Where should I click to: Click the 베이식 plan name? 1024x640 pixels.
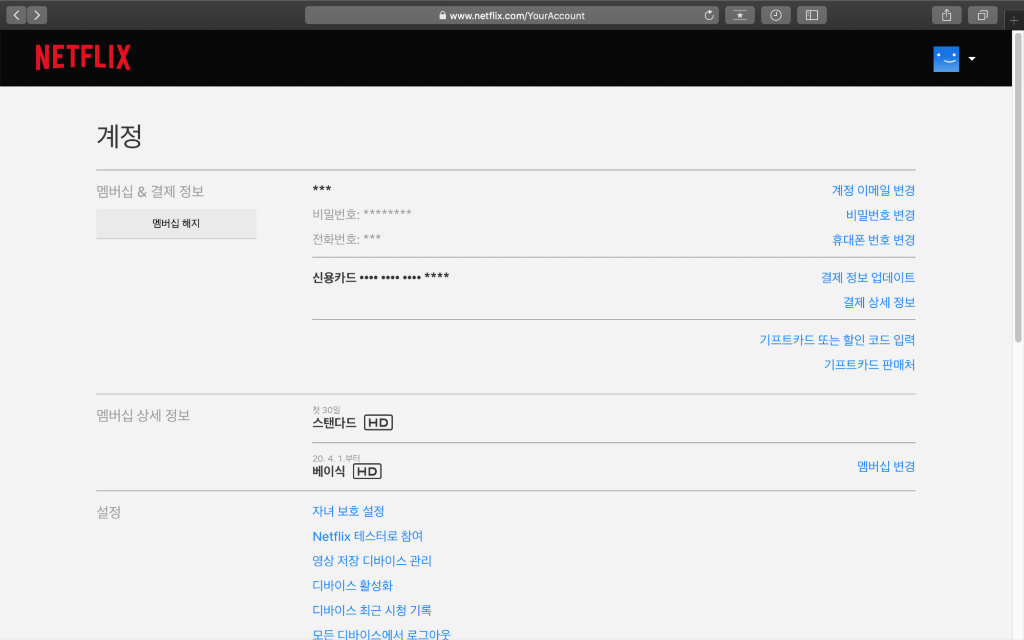[328, 472]
